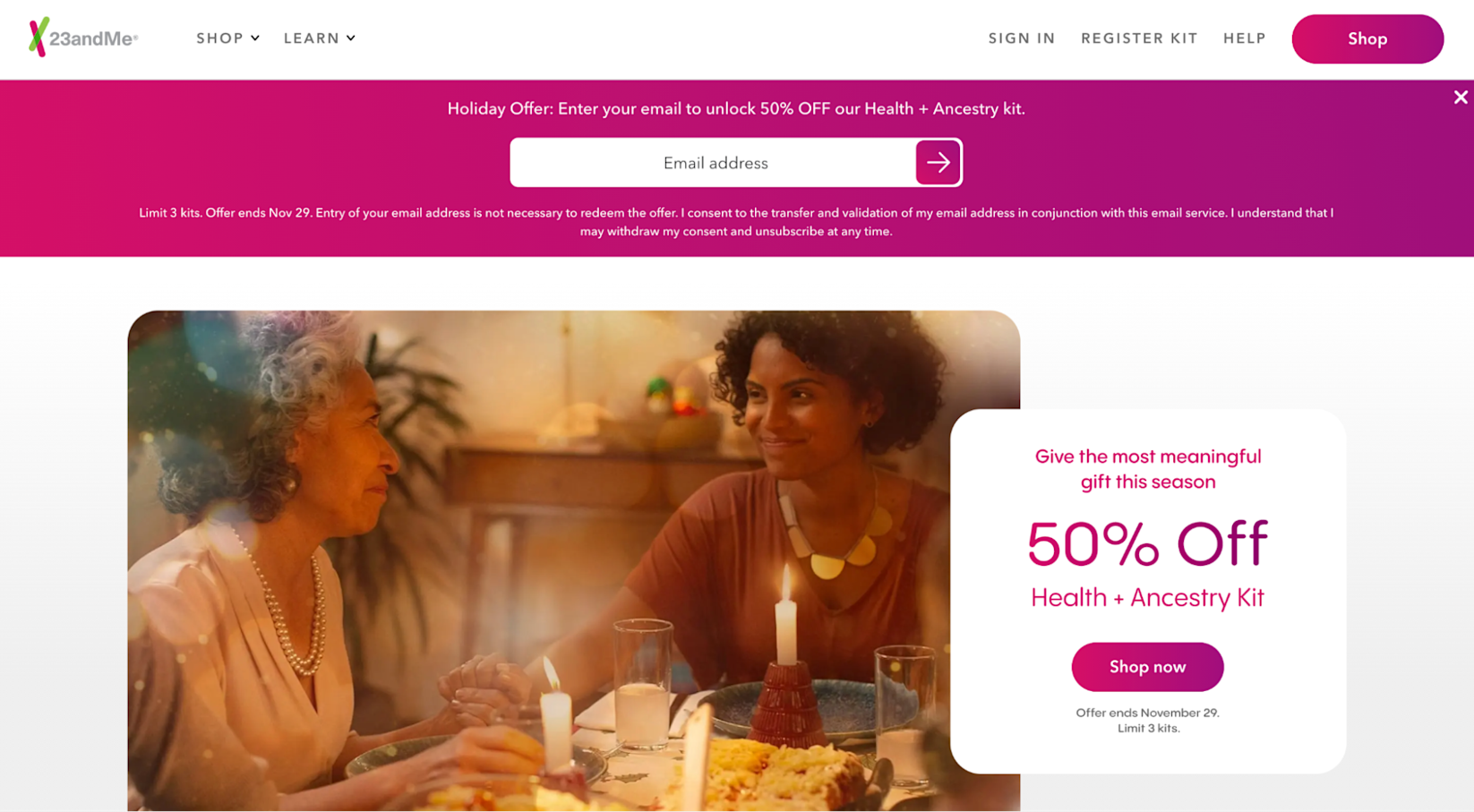Click the Shop now button

(x=1147, y=667)
